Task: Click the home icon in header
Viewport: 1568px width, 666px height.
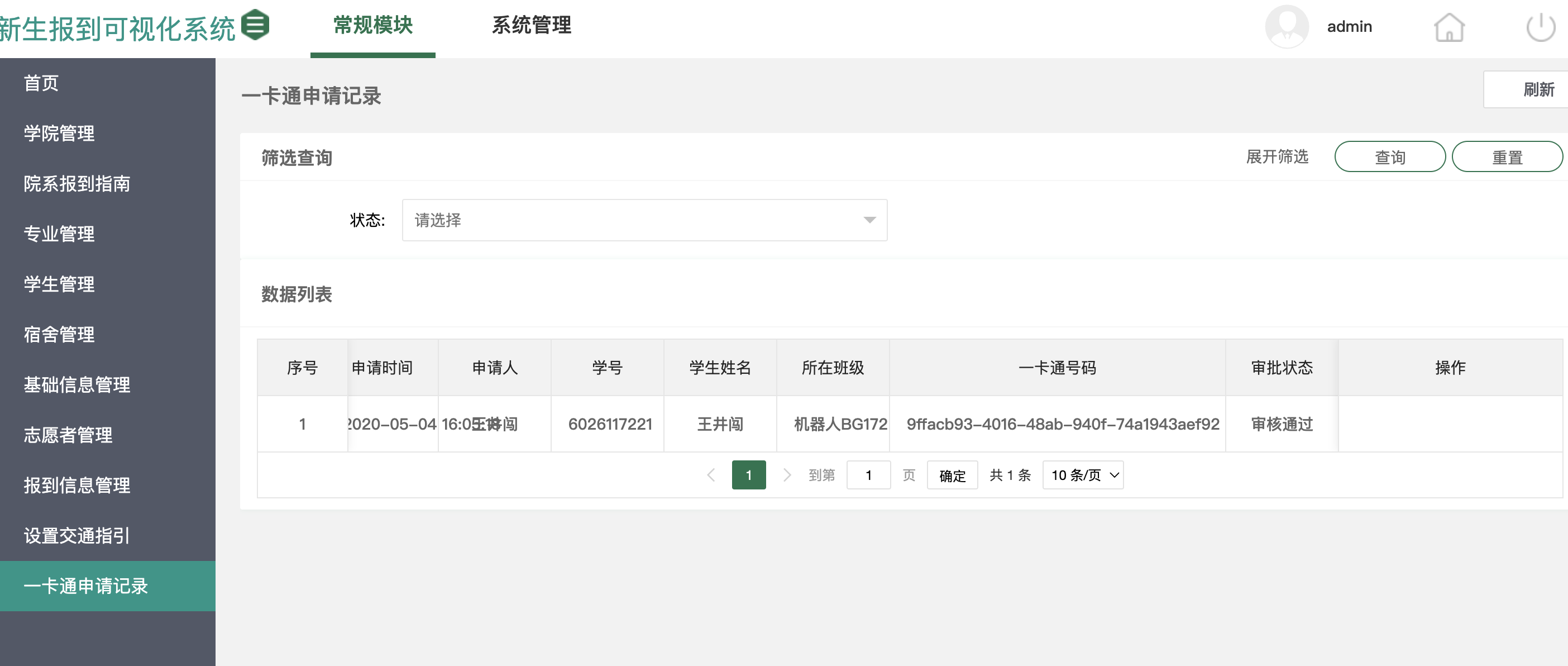Action: tap(1449, 27)
